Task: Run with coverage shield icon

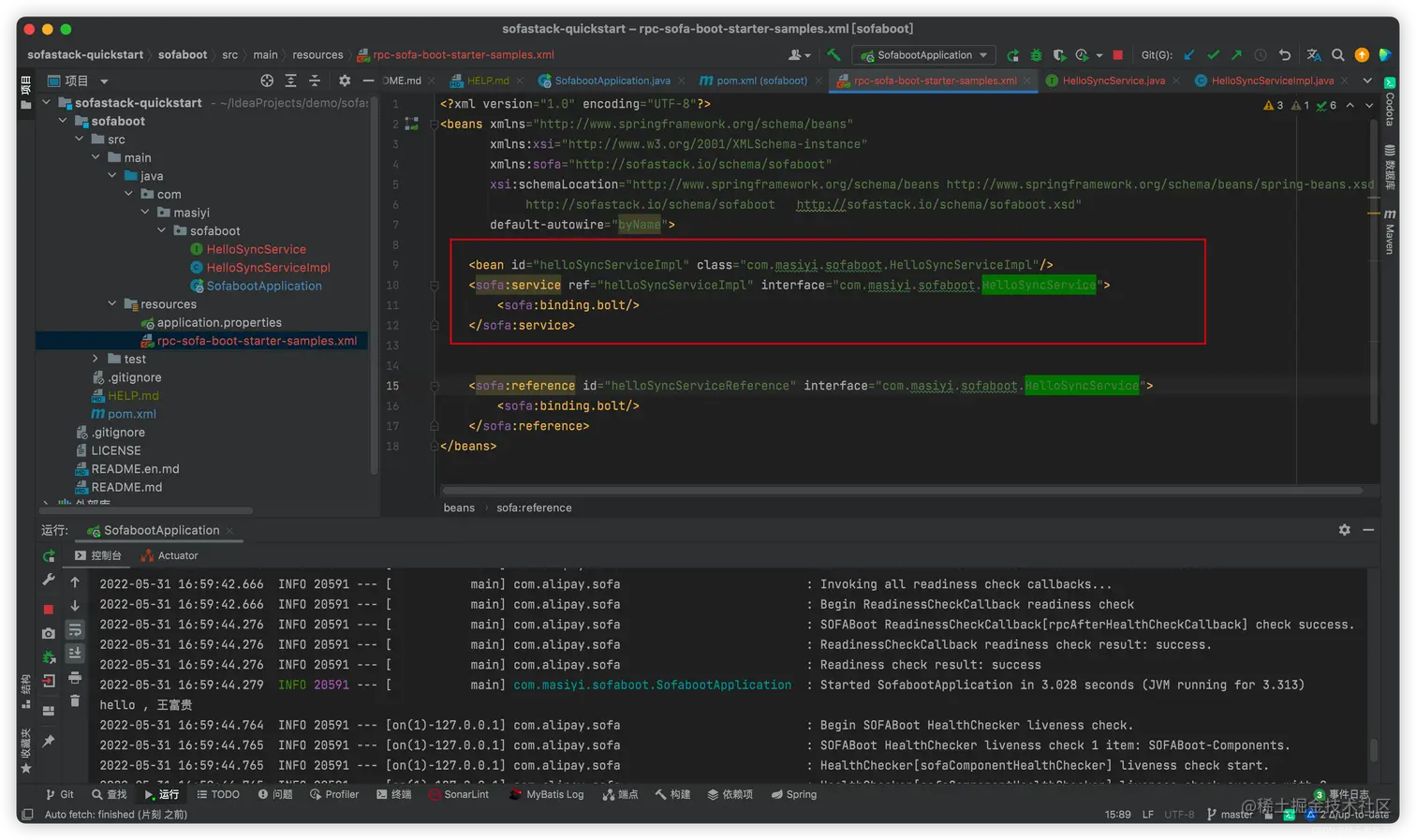Action: point(1059,55)
